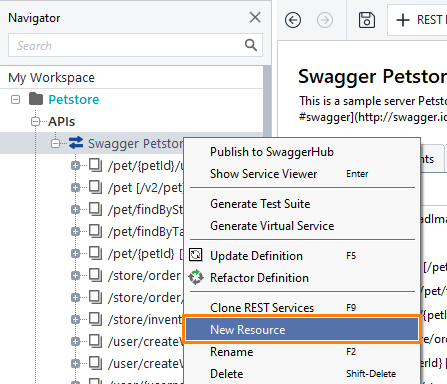This screenshot has height=384, width=447.
Task: Go forward using the right arrow button
Action: 325,20
